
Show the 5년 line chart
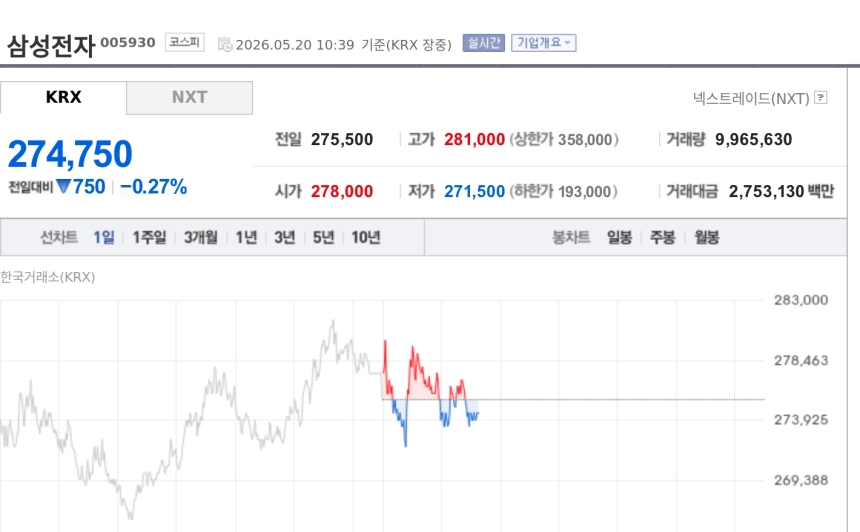324,237
